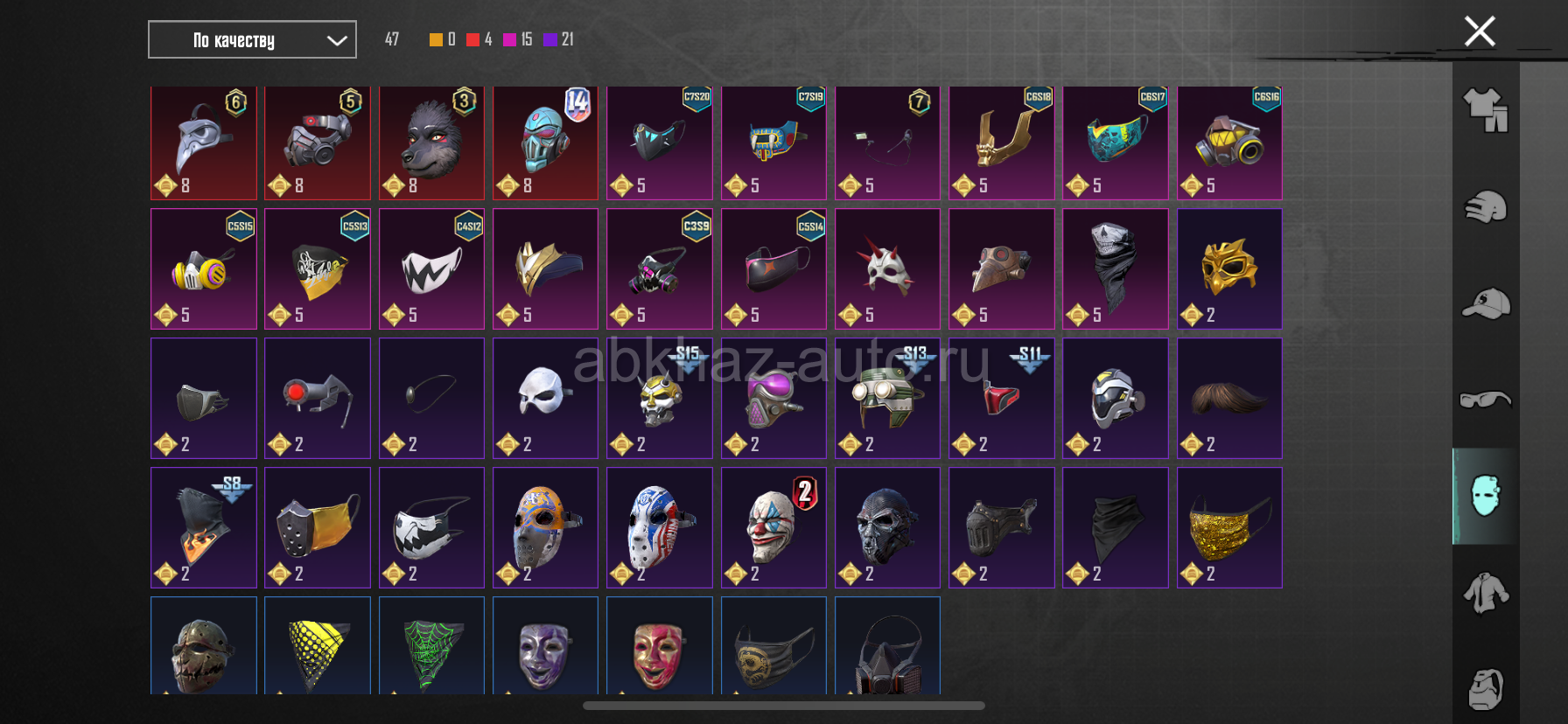Viewport: 1568px width, 724px height.
Task: Filter by the purple quality swatch
Action: click(x=550, y=39)
